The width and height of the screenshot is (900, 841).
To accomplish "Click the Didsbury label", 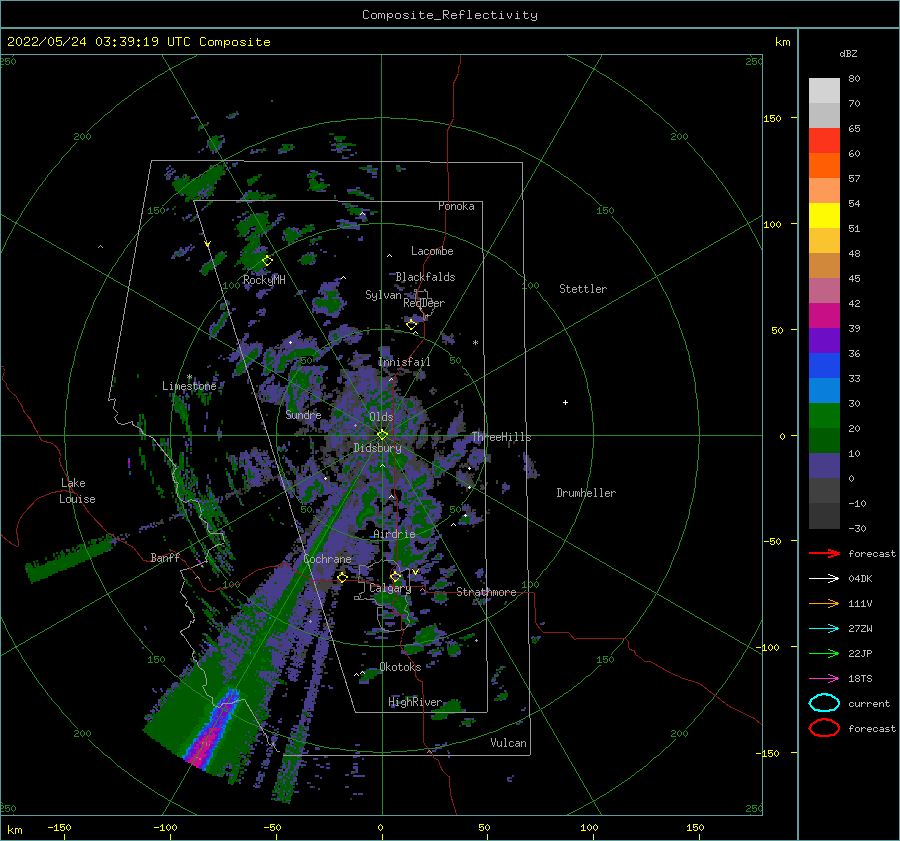I will [377, 448].
